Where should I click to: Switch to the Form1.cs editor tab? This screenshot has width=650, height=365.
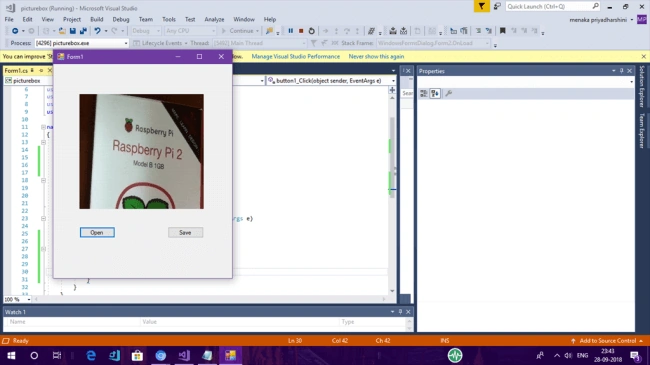point(16,71)
